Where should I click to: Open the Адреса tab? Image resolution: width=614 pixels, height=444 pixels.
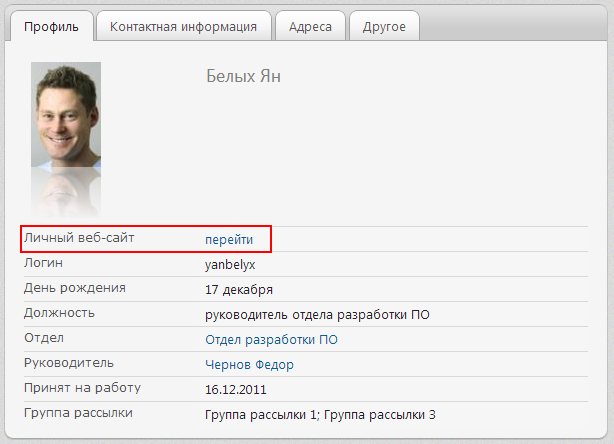[x=311, y=26]
